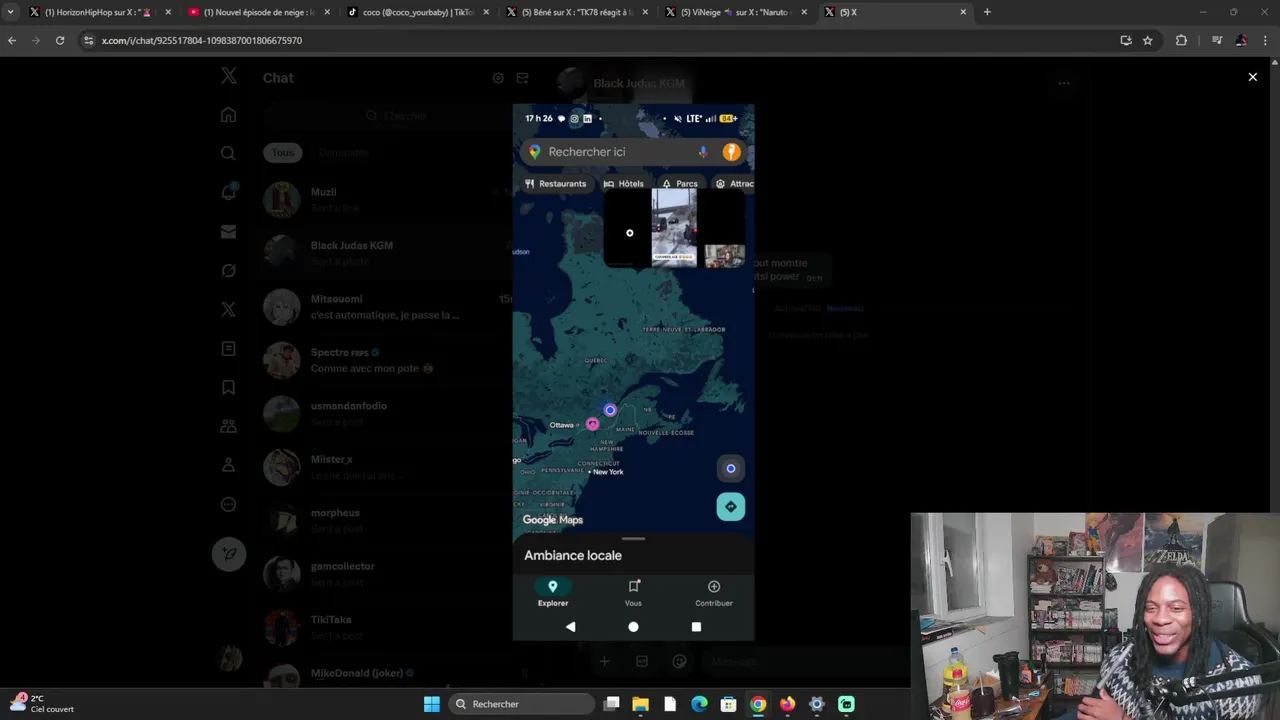
Task: Open the weather widget showing 2°C
Action: click(x=42, y=704)
